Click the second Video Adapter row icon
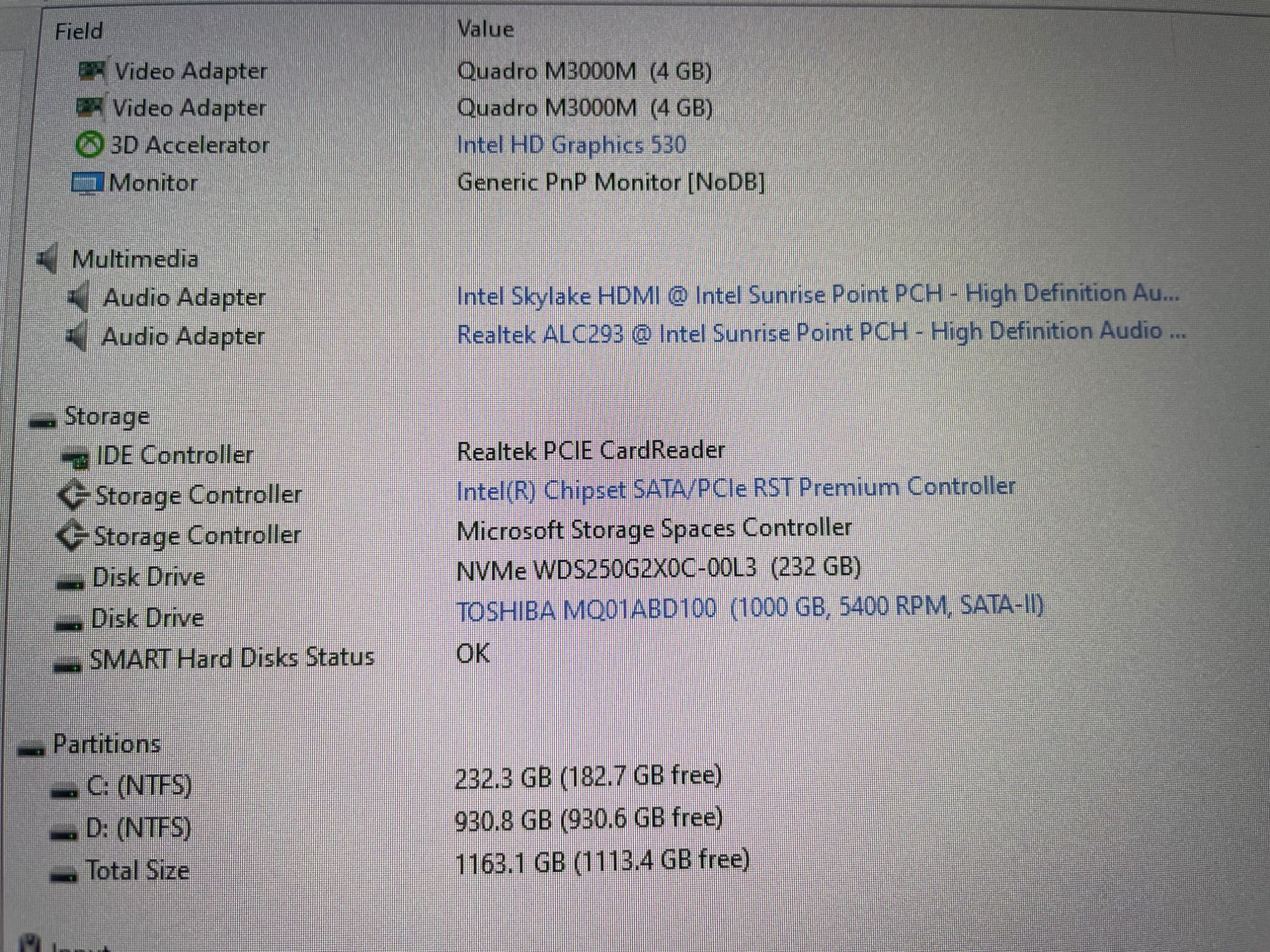1270x952 pixels. tap(90, 107)
